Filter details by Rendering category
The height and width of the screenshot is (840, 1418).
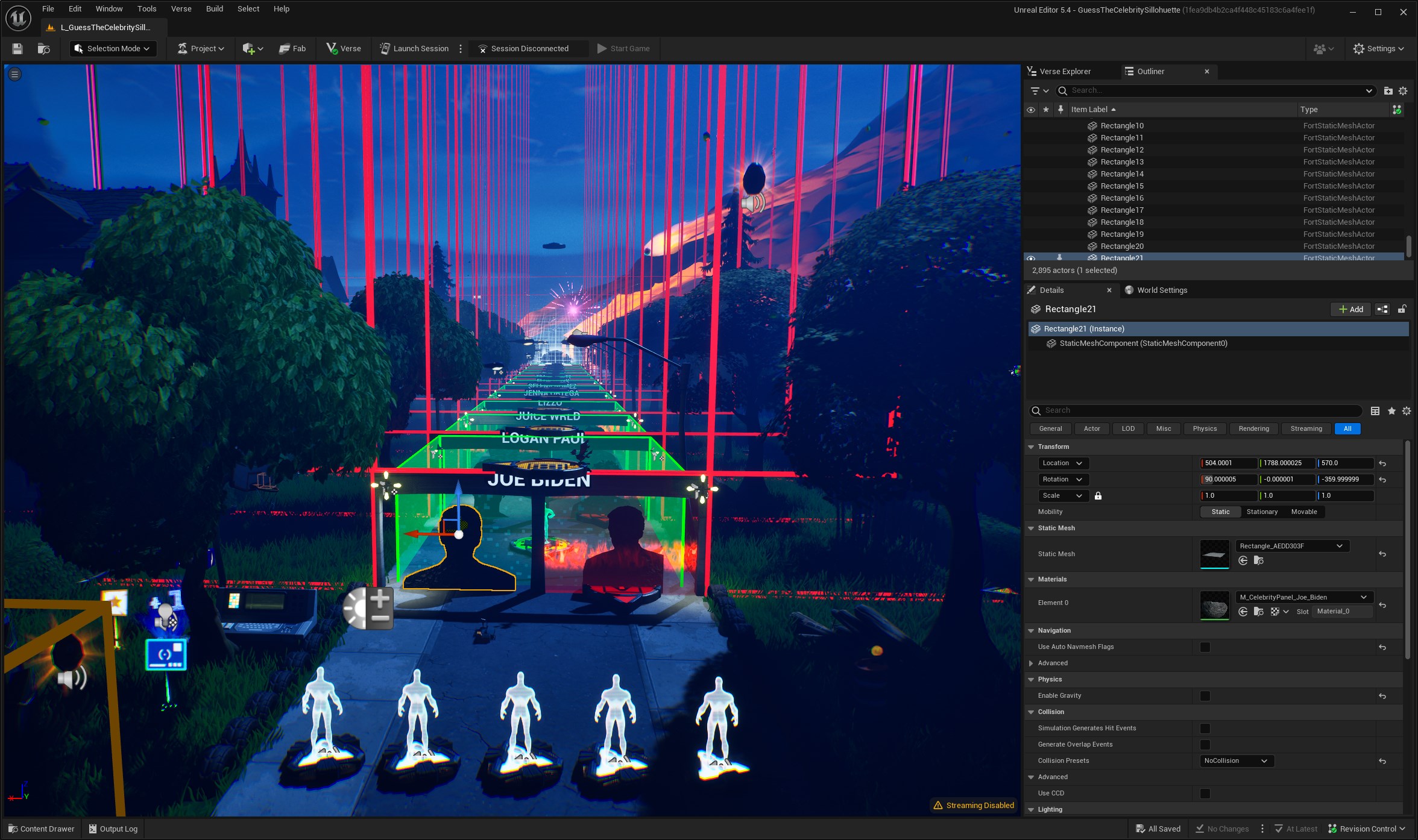coord(1254,429)
